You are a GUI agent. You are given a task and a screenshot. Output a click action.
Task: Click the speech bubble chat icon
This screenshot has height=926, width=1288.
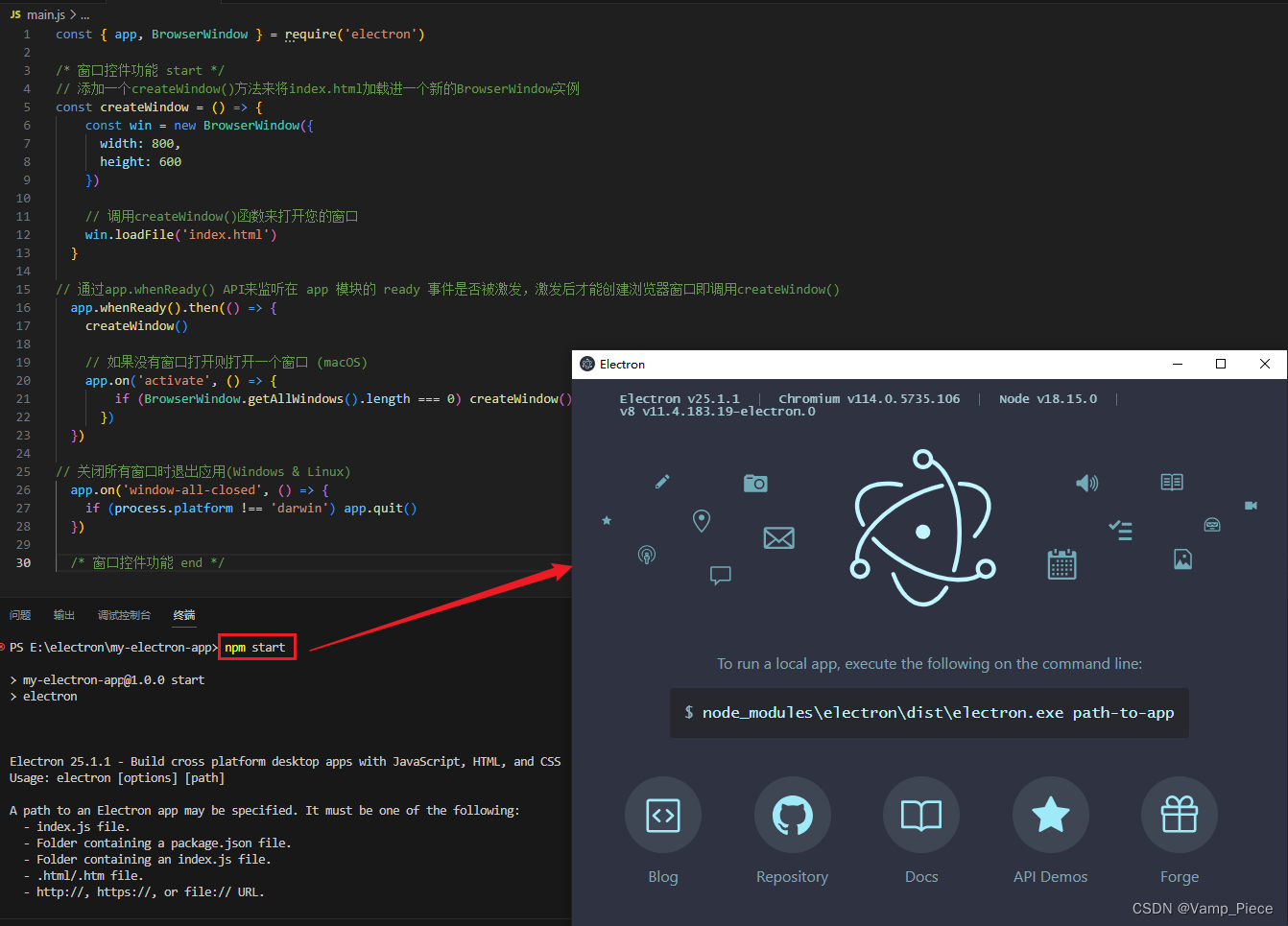[721, 575]
